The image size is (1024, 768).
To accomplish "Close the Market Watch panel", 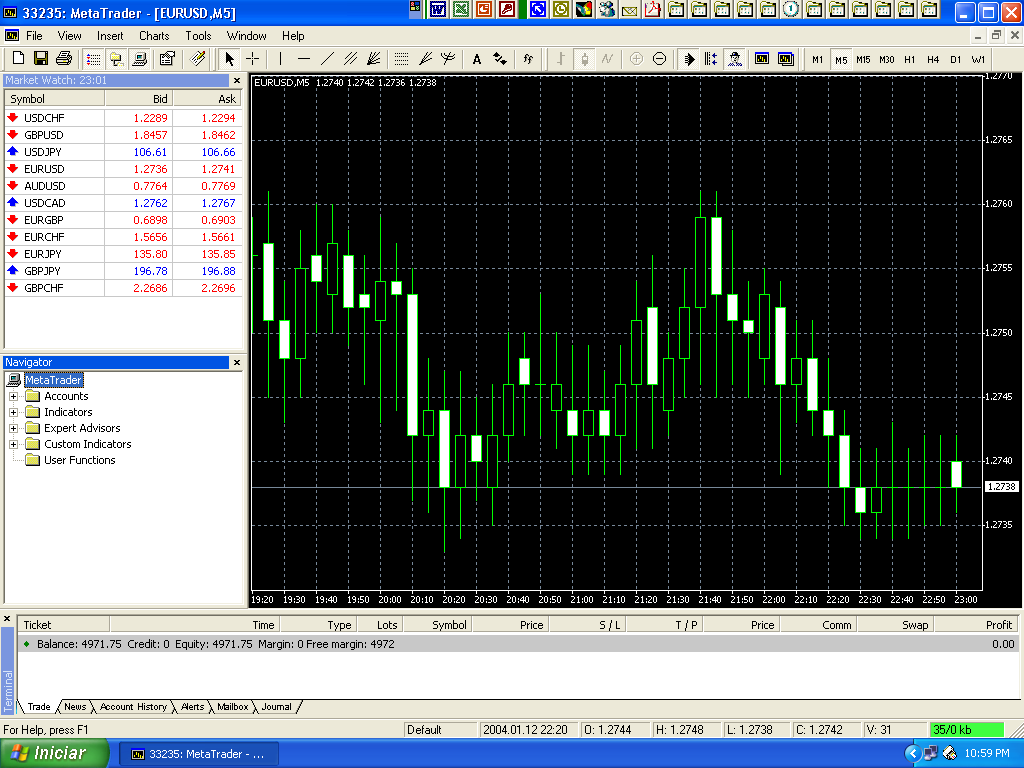I will (237, 80).
